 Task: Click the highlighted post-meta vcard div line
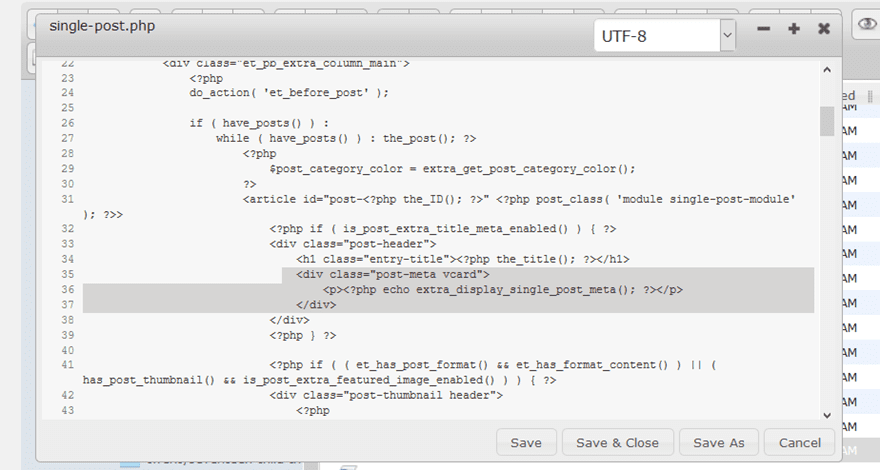click(392, 274)
